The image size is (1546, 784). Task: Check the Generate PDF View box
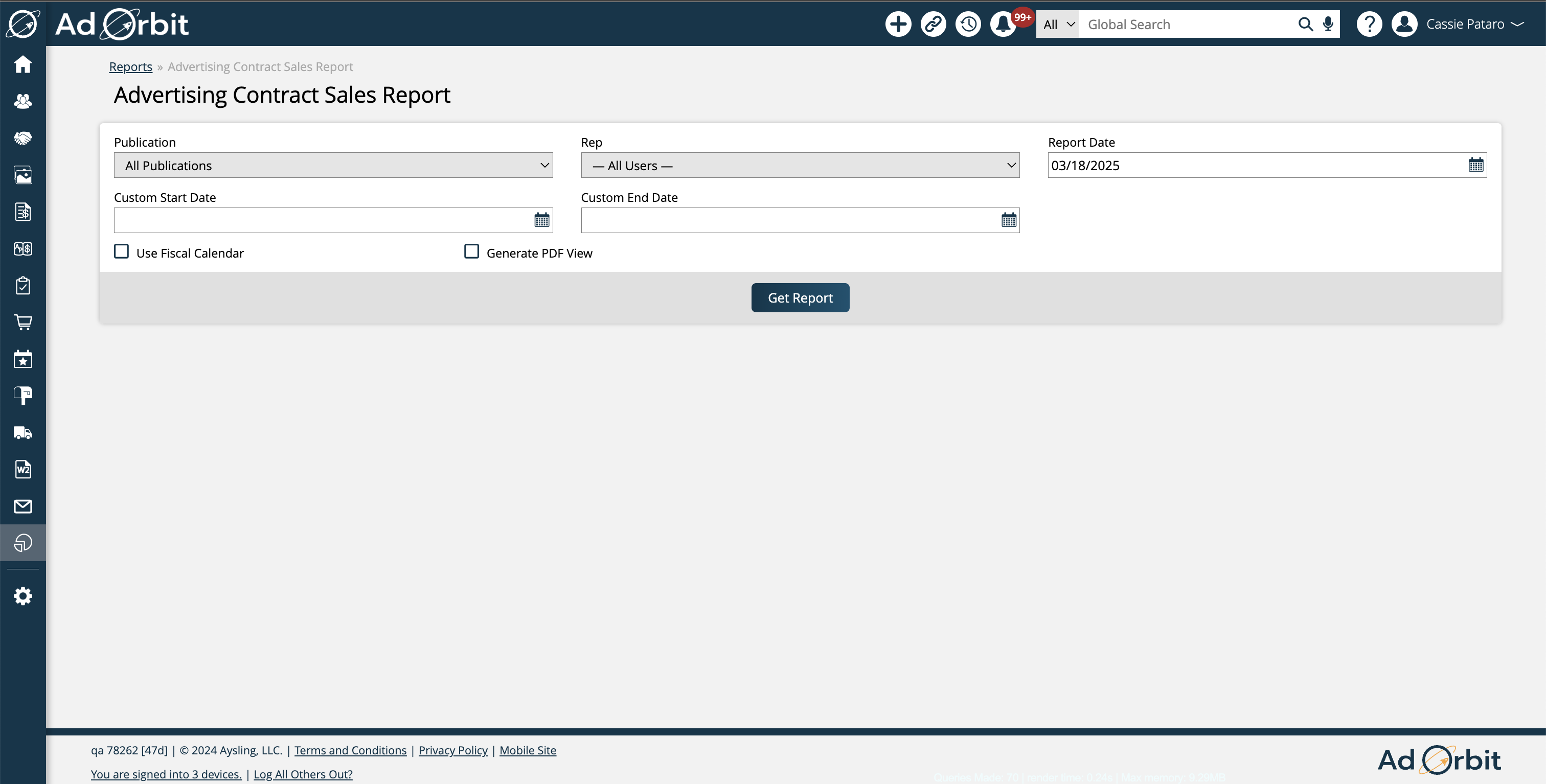point(472,251)
